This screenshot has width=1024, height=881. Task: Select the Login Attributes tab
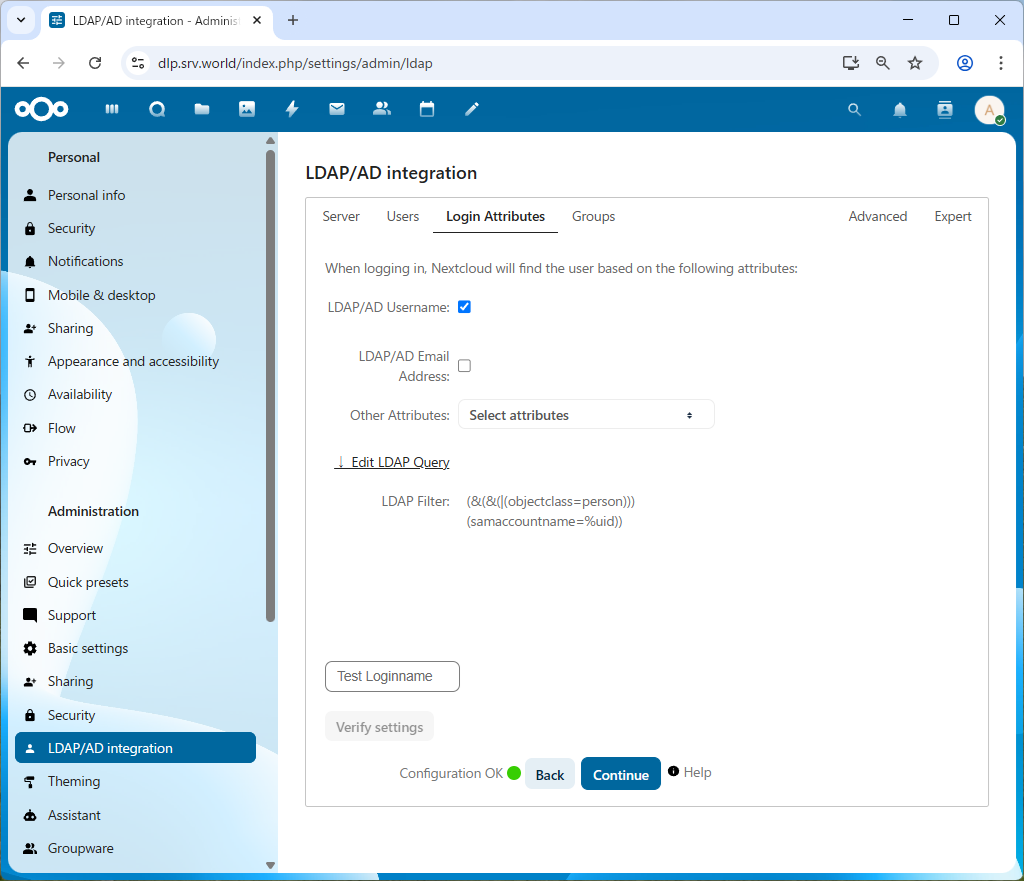[x=495, y=216]
